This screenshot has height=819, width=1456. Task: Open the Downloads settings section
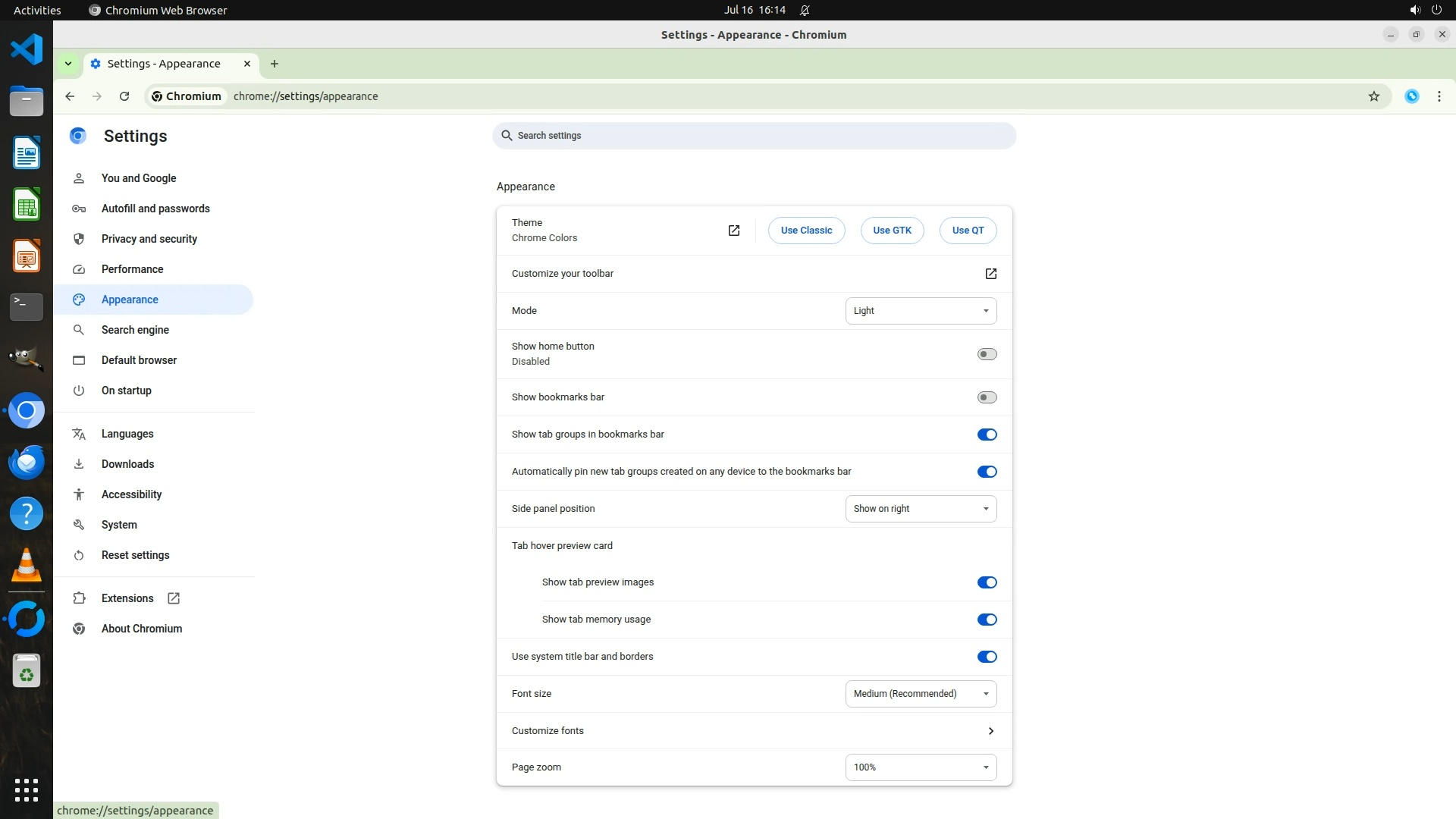127,464
